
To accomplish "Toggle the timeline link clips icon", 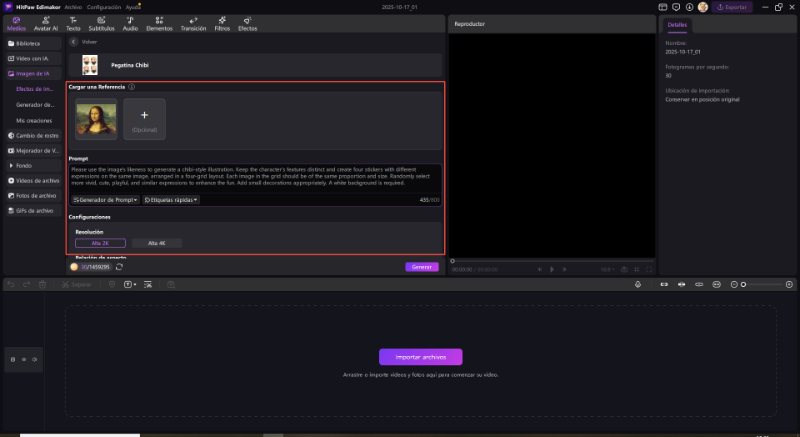I will pyautogui.click(x=663, y=285).
